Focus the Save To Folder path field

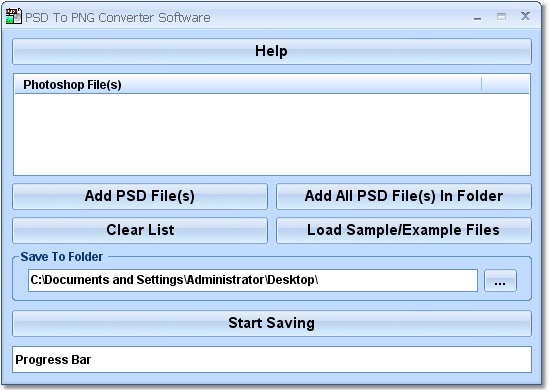(253, 280)
